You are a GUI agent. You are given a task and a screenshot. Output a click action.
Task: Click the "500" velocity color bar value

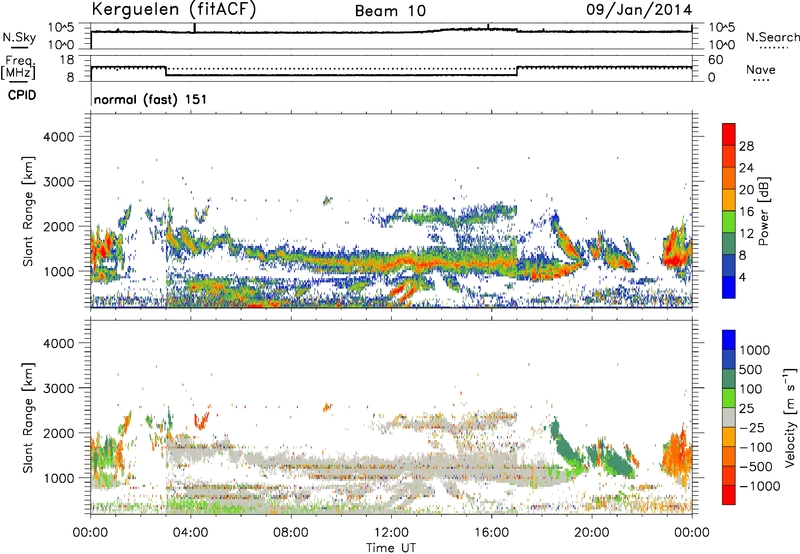click(x=751, y=370)
